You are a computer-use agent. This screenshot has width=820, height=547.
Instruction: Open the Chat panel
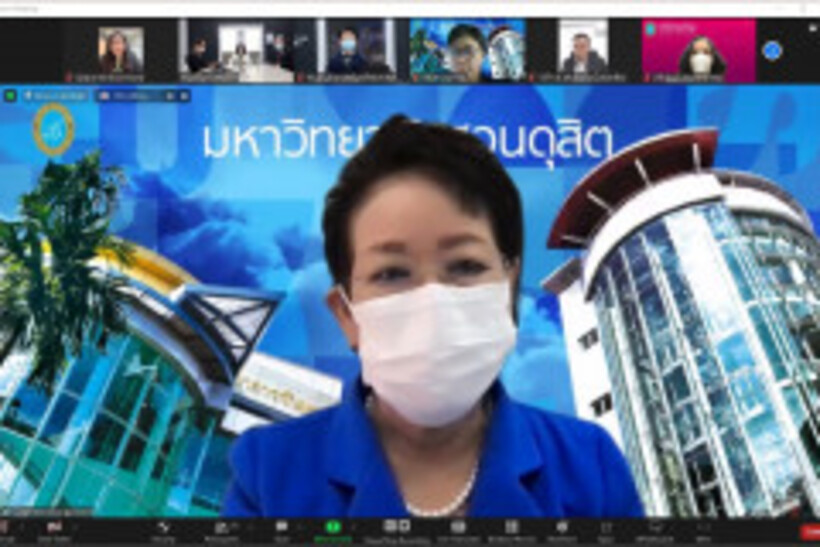281,530
